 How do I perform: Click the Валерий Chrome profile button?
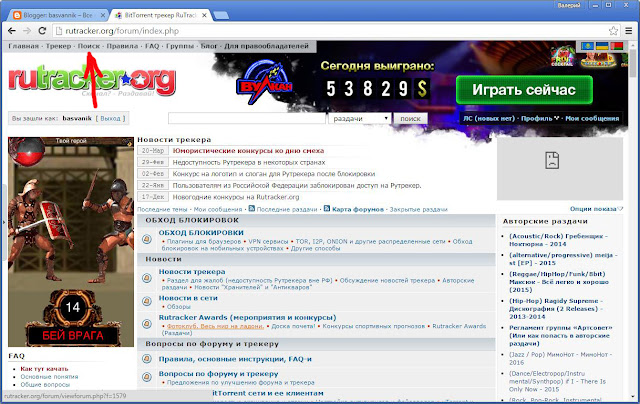569,5
